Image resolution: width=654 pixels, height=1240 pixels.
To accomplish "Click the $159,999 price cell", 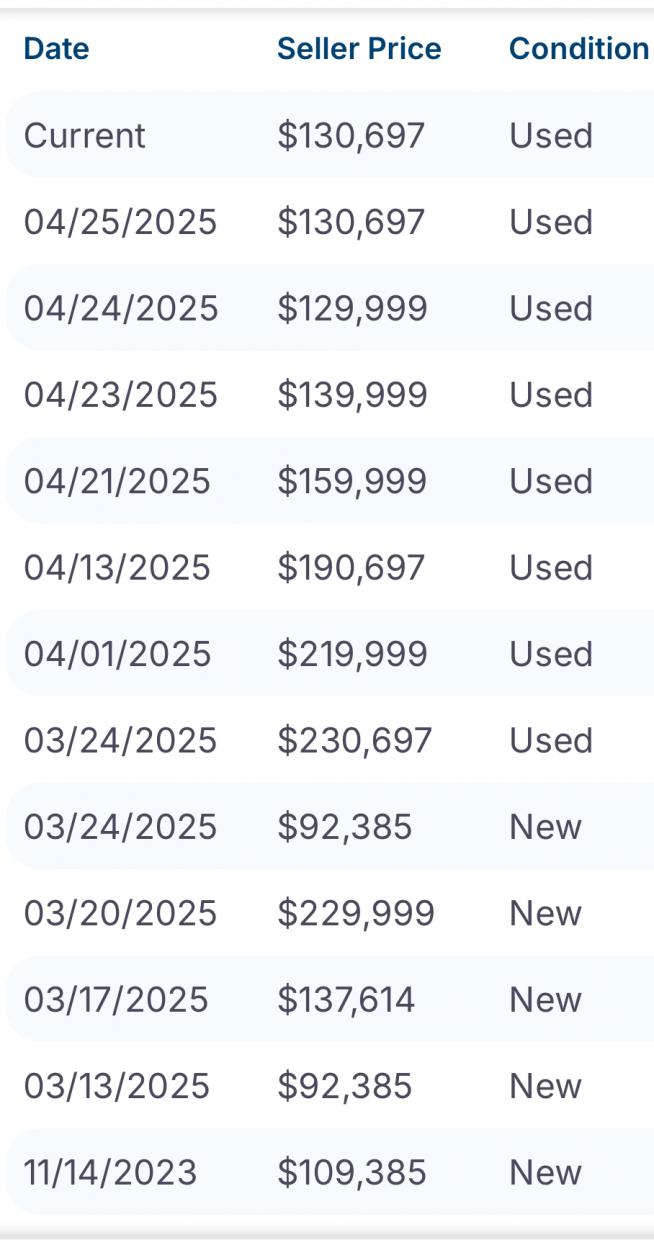I will pyautogui.click(x=352, y=481).
